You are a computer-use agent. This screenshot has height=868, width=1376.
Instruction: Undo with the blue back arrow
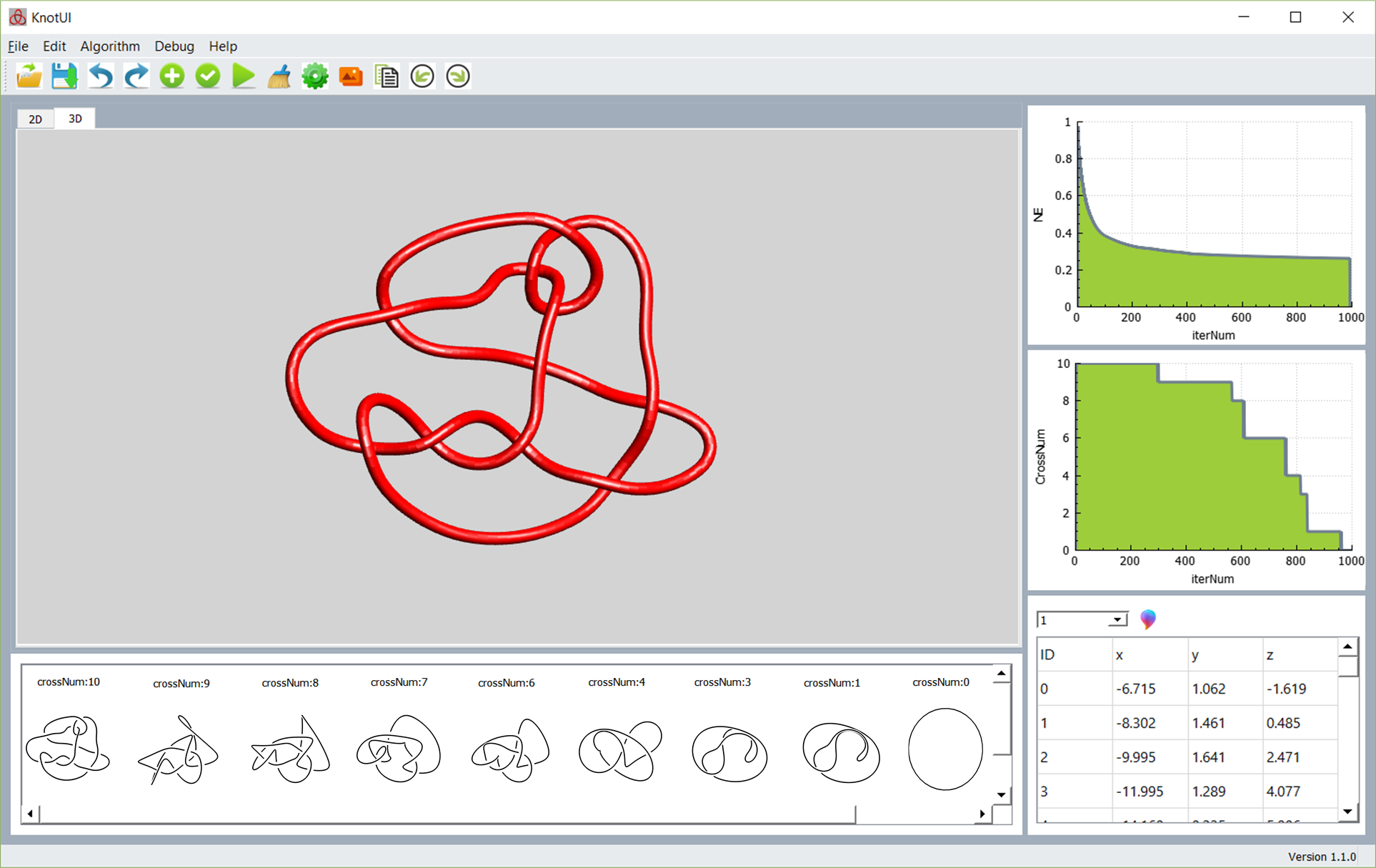pos(101,76)
